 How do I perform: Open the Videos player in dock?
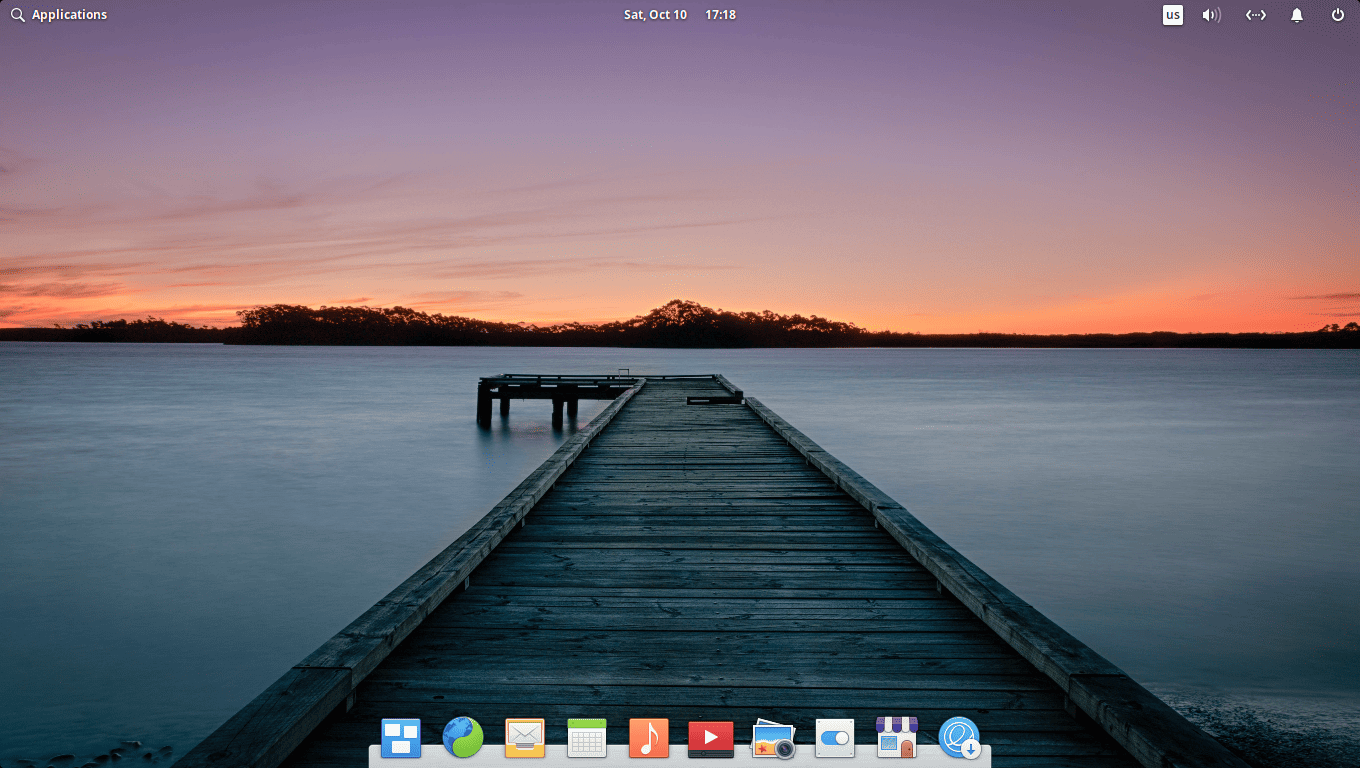click(x=711, y=739)
